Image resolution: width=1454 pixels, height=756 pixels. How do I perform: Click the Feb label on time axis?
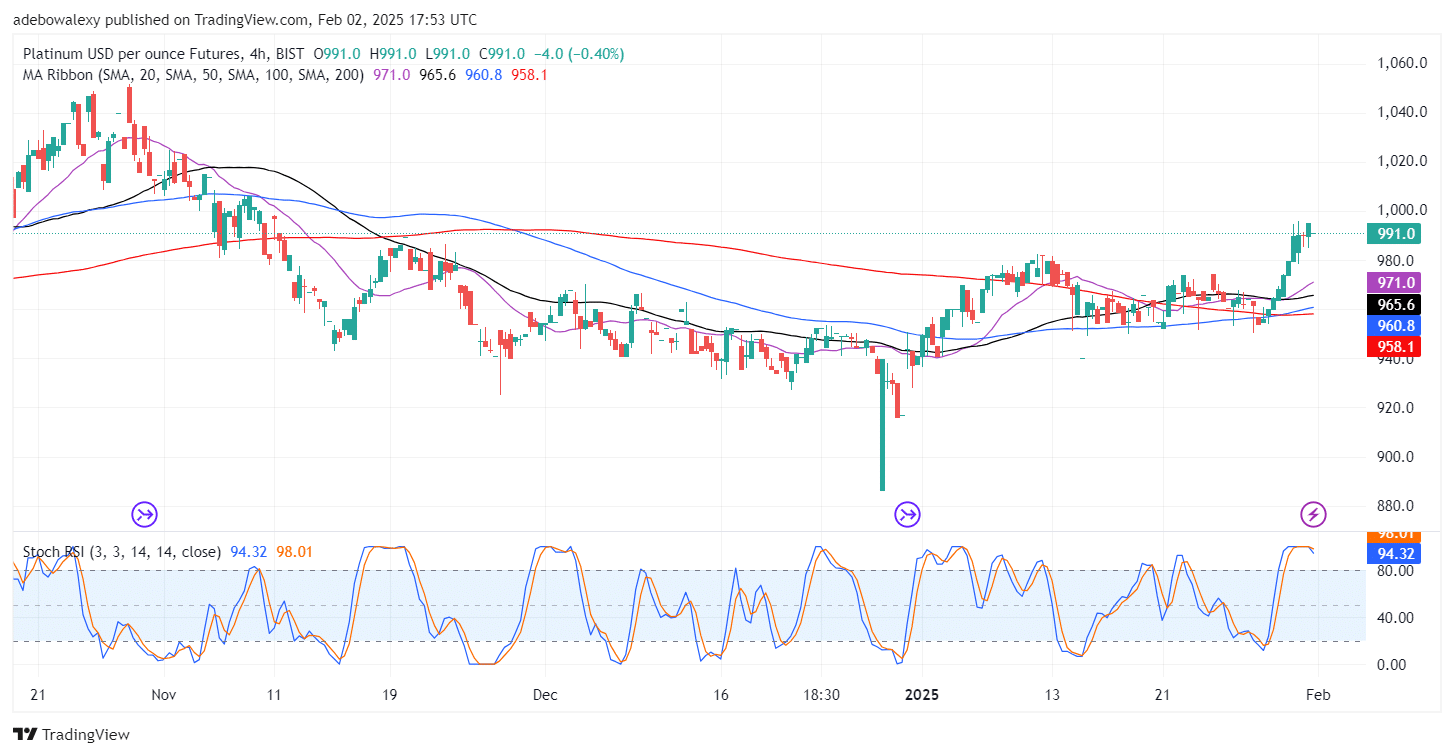1317,694
